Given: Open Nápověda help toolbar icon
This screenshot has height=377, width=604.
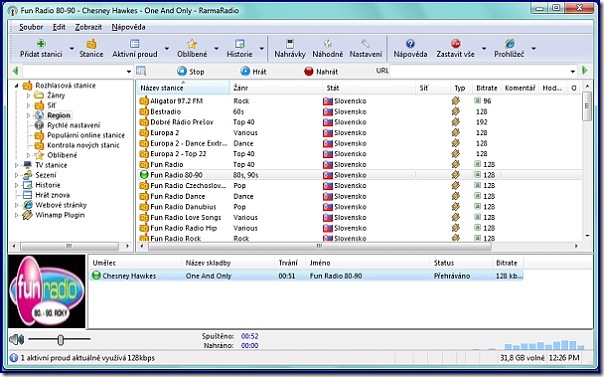Looking at the screenshot, I should pyautogui.click(x=410, y=44).
